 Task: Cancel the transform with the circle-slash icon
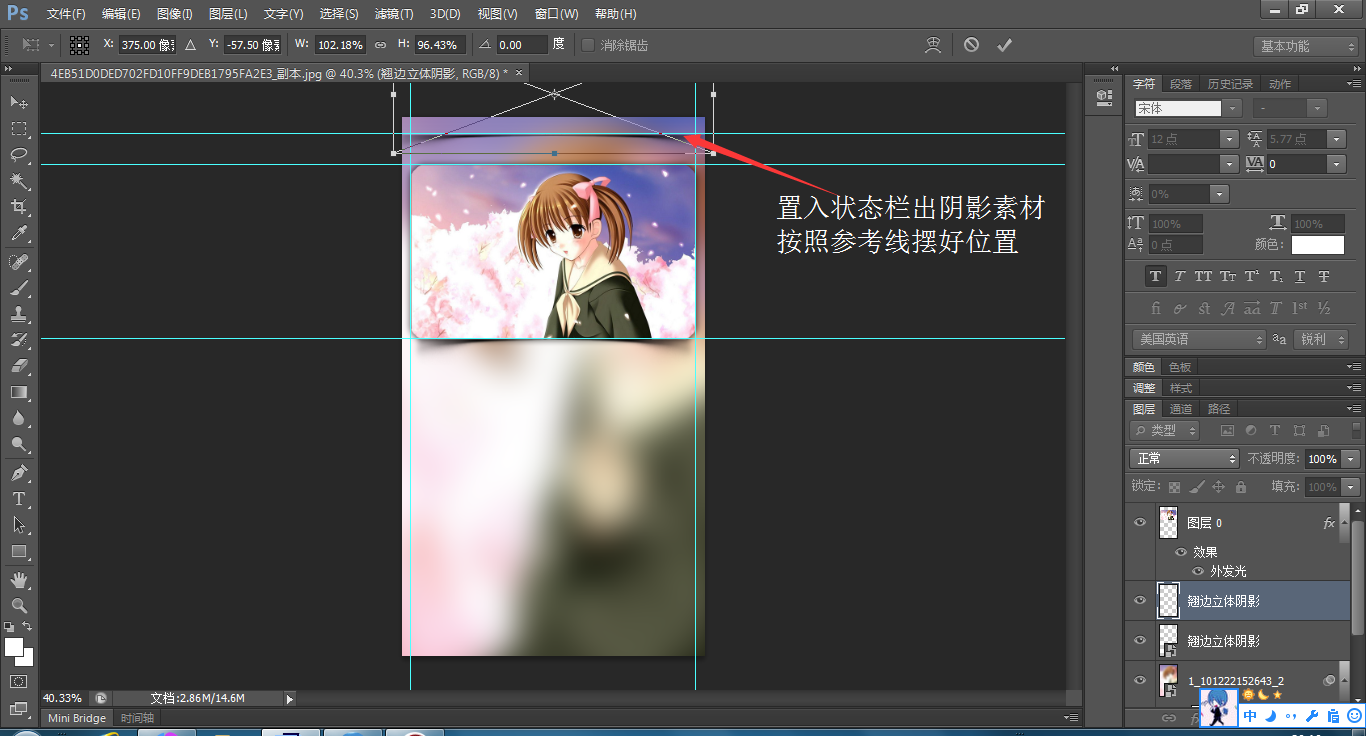[x=971, y=45]
